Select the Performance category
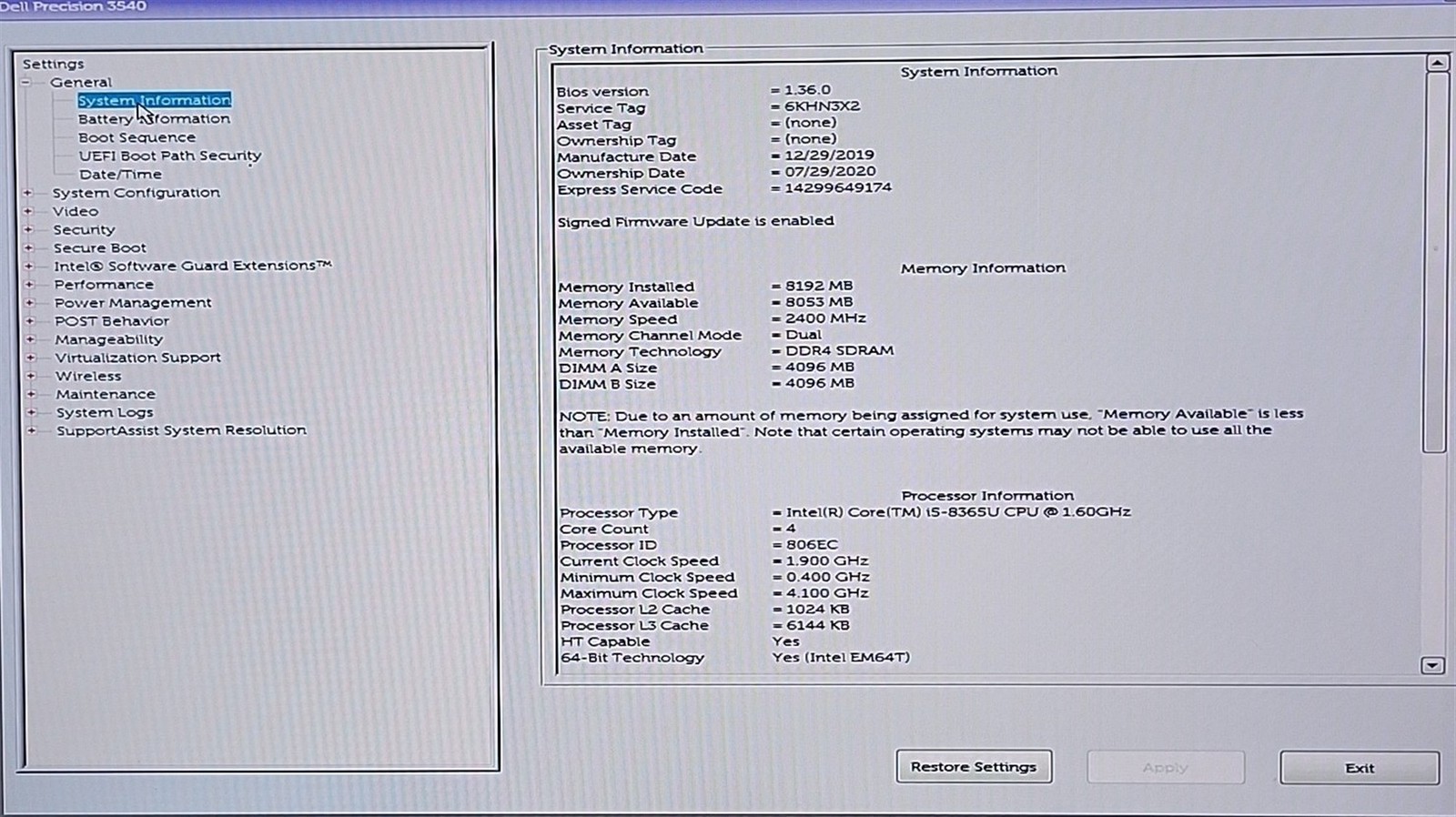Screen dimensions: 1456x817 [x=104, y=285]
